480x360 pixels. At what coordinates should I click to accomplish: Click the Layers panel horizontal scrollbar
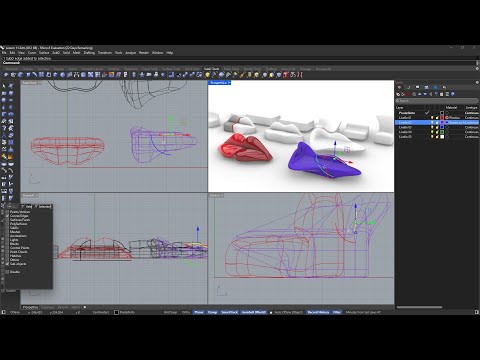[x=419, y=307]
